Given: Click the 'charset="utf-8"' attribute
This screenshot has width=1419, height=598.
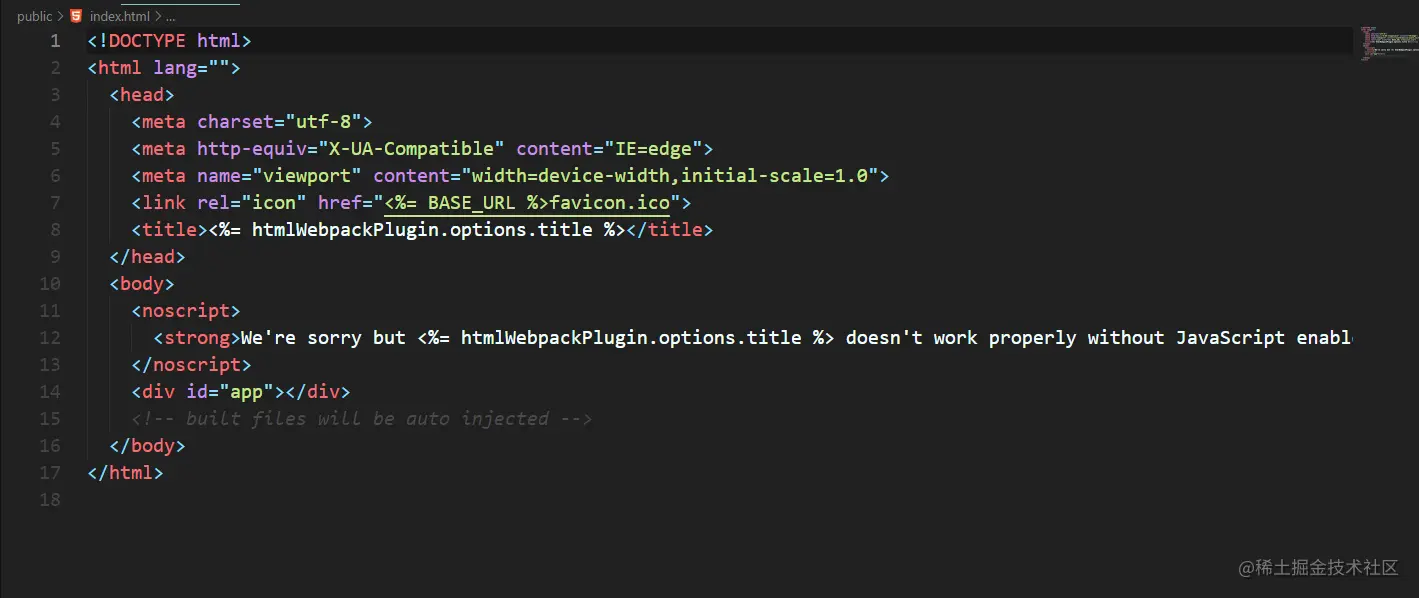Looking at the screenshot, I should (279, 122).
